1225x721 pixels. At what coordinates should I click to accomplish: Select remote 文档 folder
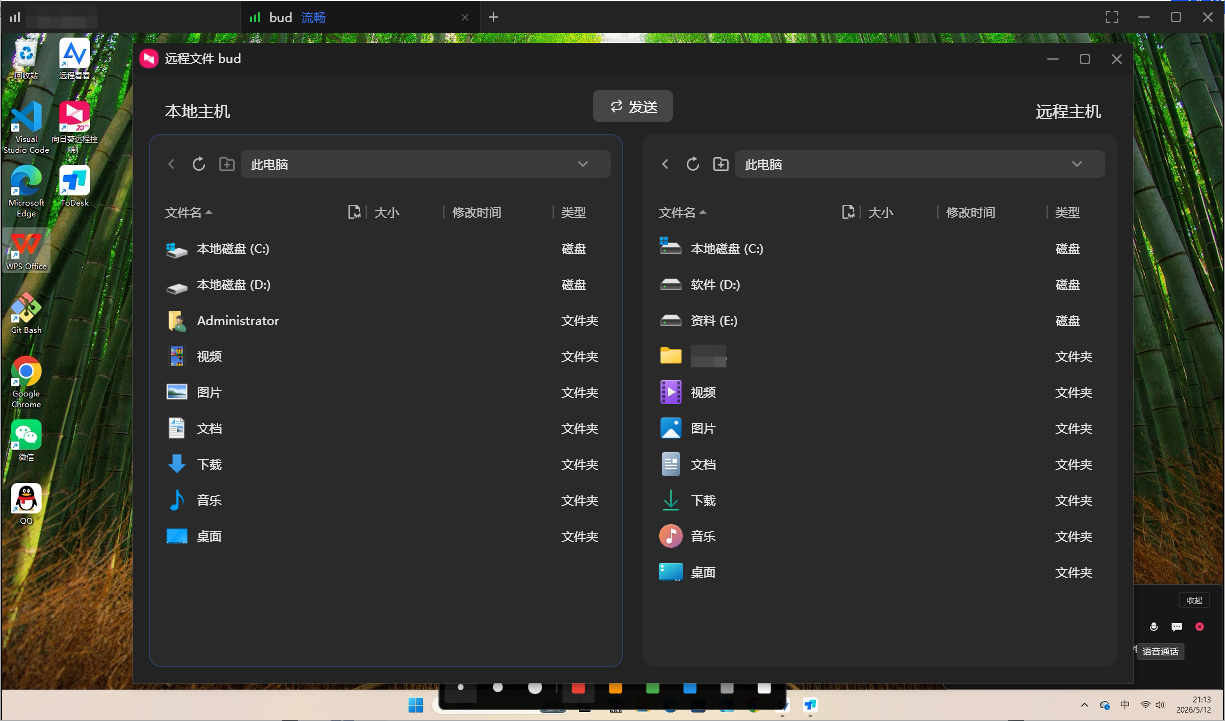point(880,465)
